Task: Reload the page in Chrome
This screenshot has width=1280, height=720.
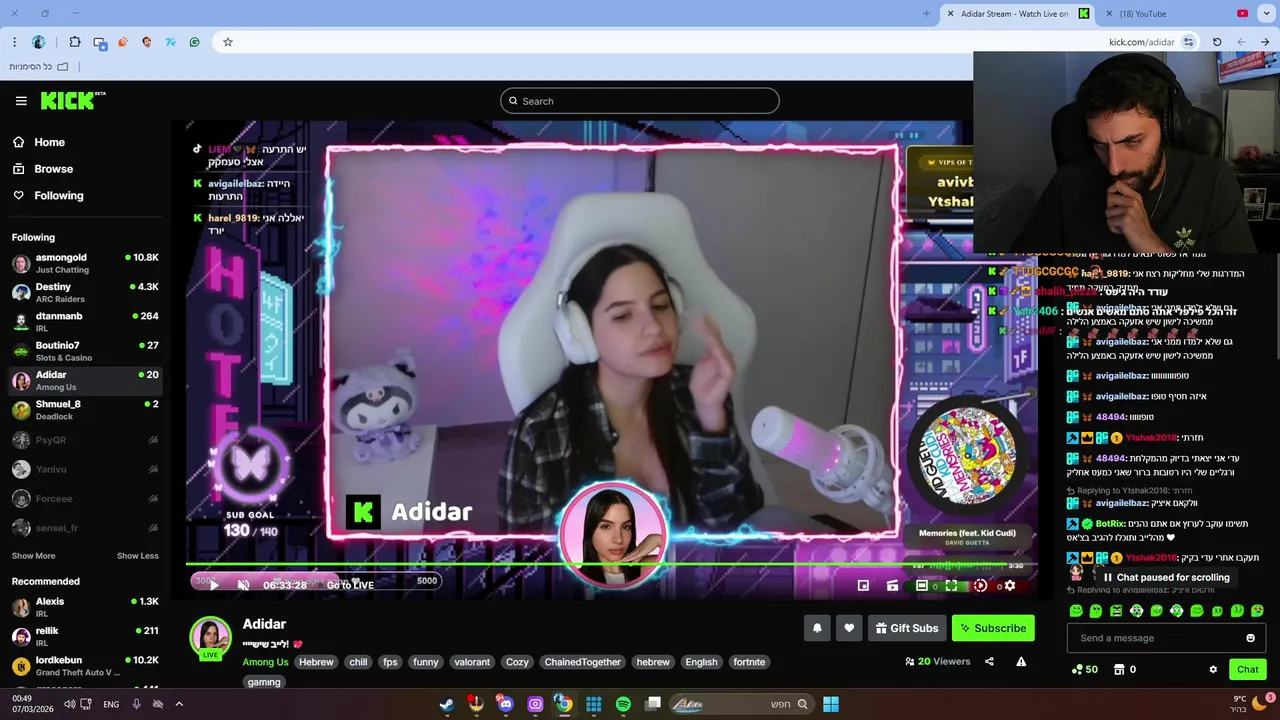Action: tap(1217, 42)
